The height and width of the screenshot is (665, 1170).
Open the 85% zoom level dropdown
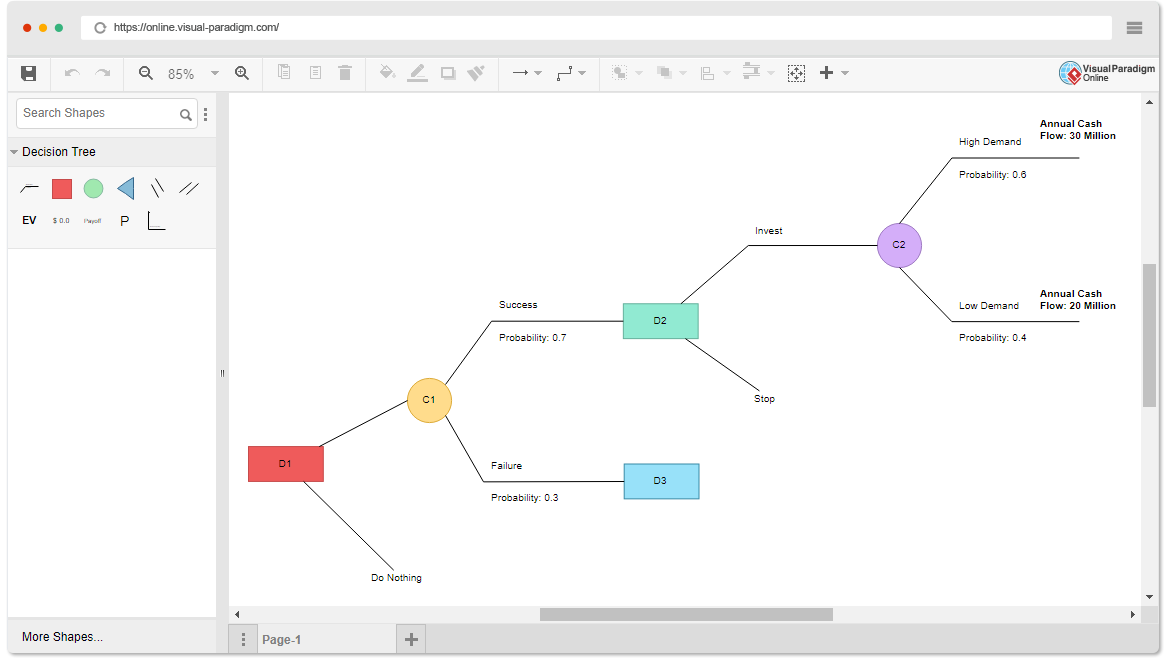point(215,73)
